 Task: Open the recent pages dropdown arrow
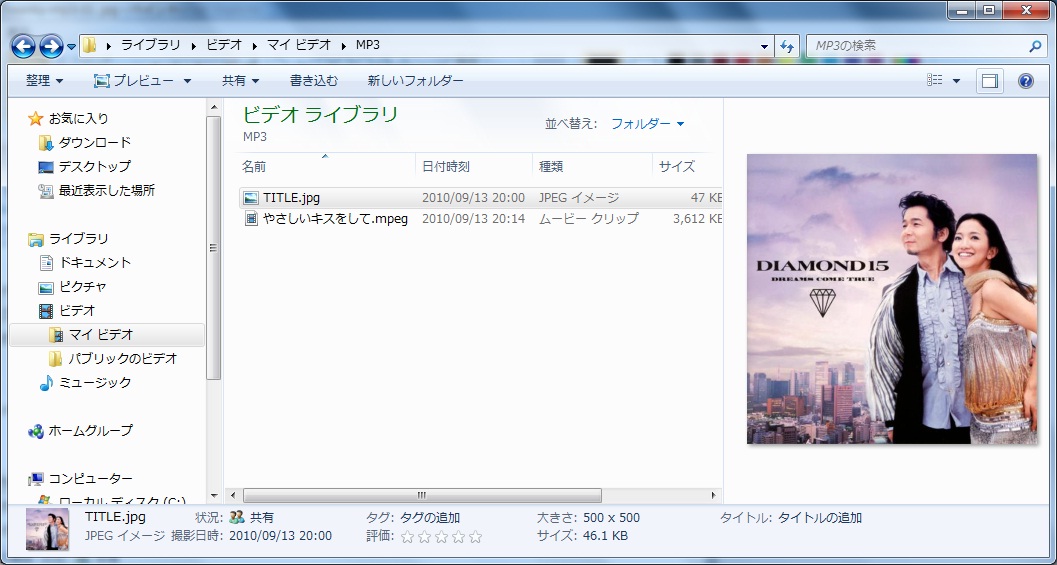pos(71,47)
